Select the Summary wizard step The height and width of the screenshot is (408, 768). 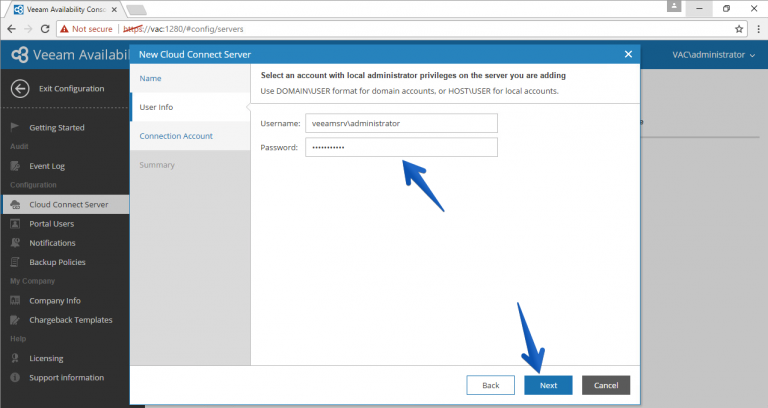point(190,165)
